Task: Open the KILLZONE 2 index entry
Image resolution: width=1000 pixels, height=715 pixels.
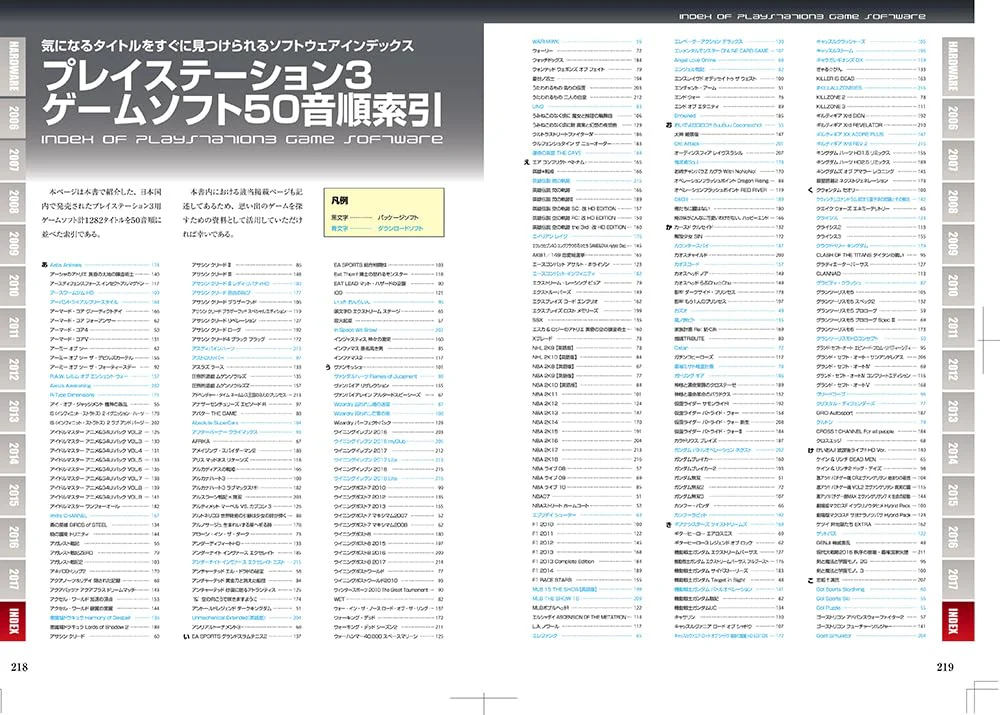Action: [830, 97]
